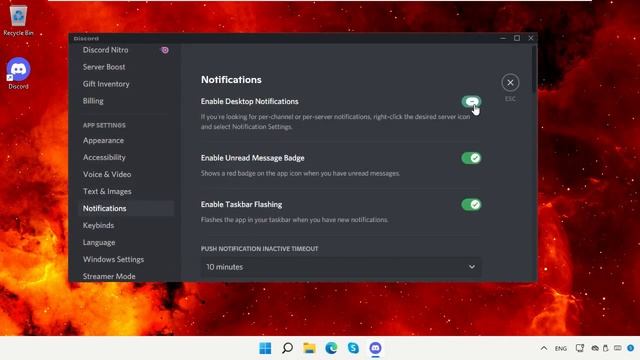Open Discord Nitro settings

[x=105, y=50]
